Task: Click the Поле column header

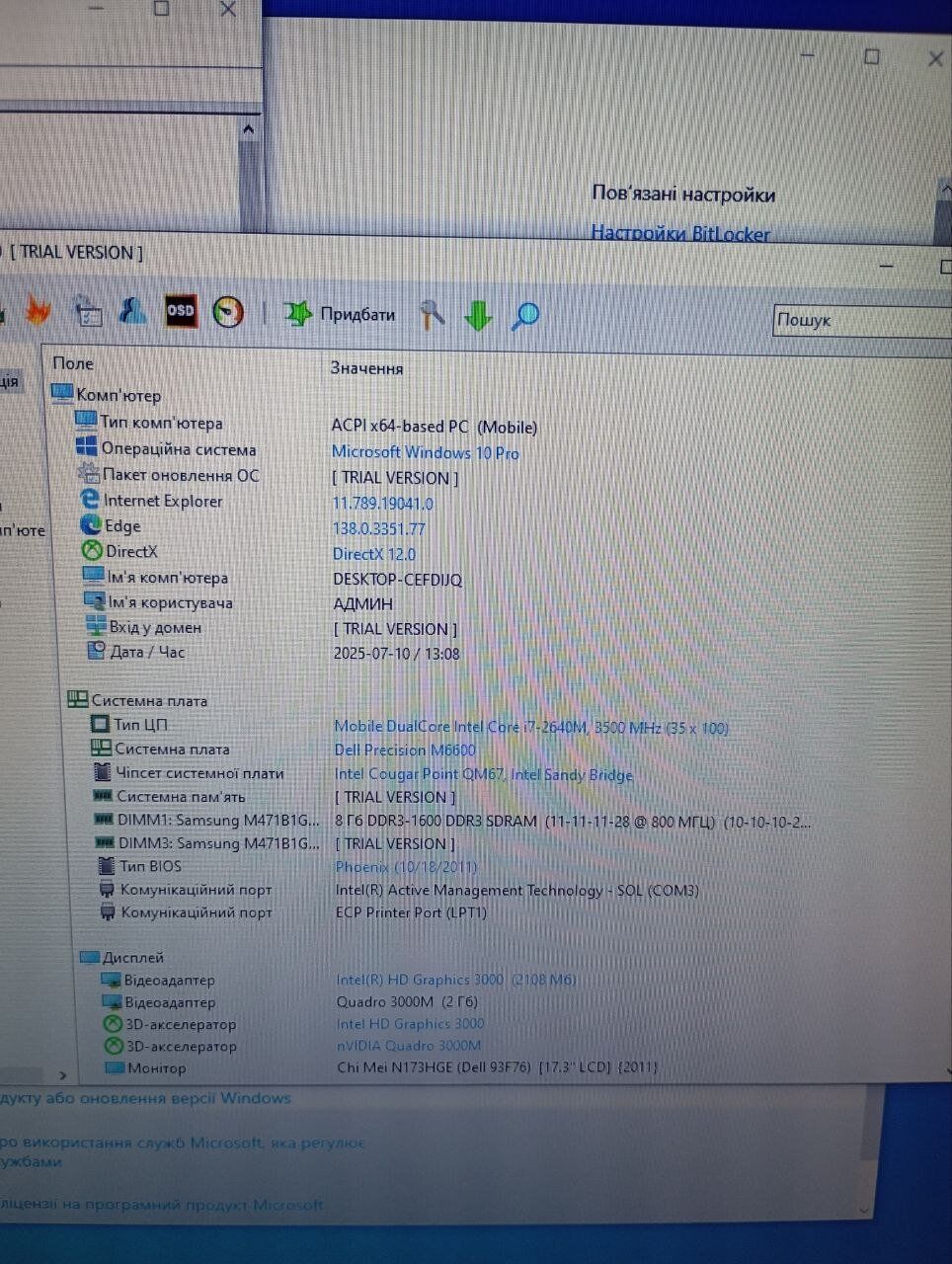Action: (73, 363)
